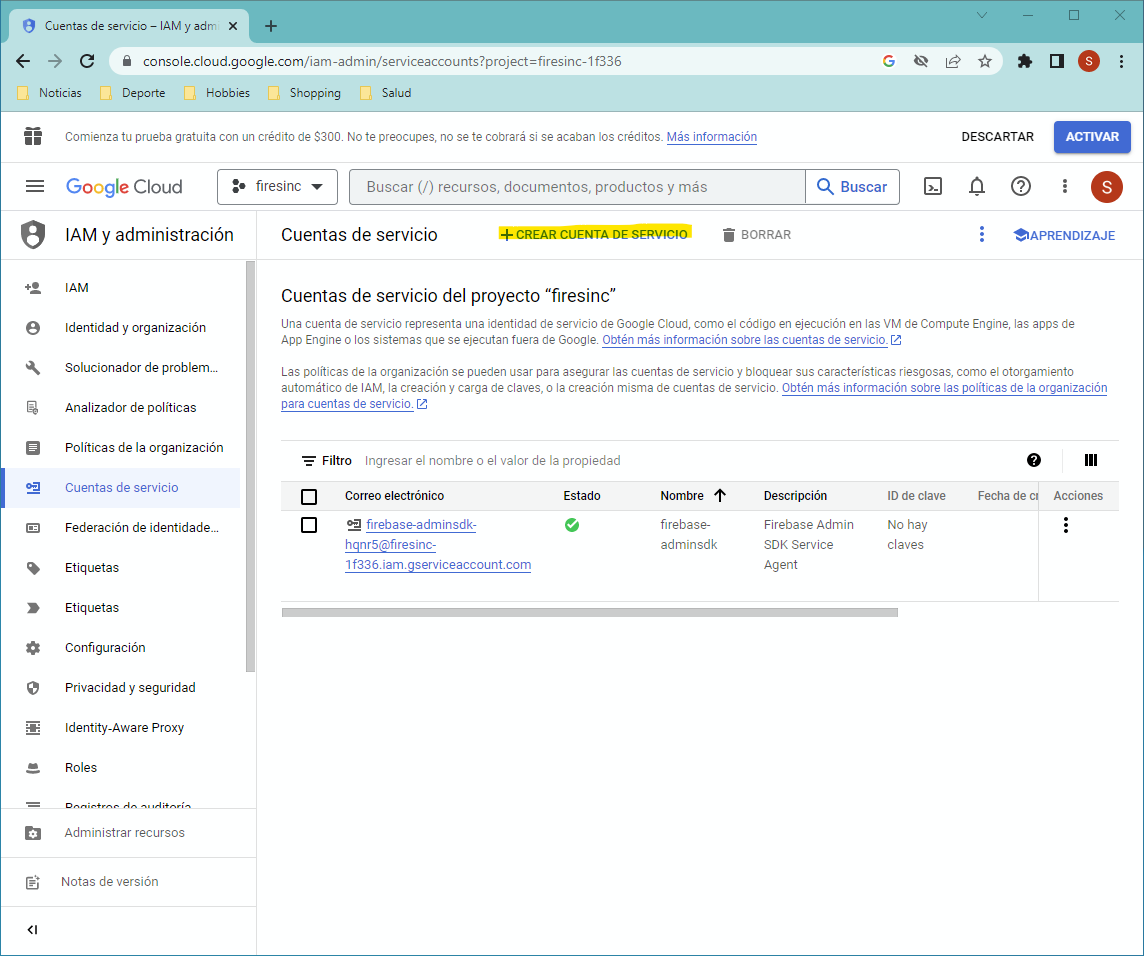
Task: Sort by Nombre column arrow
Action: [720, 496]
